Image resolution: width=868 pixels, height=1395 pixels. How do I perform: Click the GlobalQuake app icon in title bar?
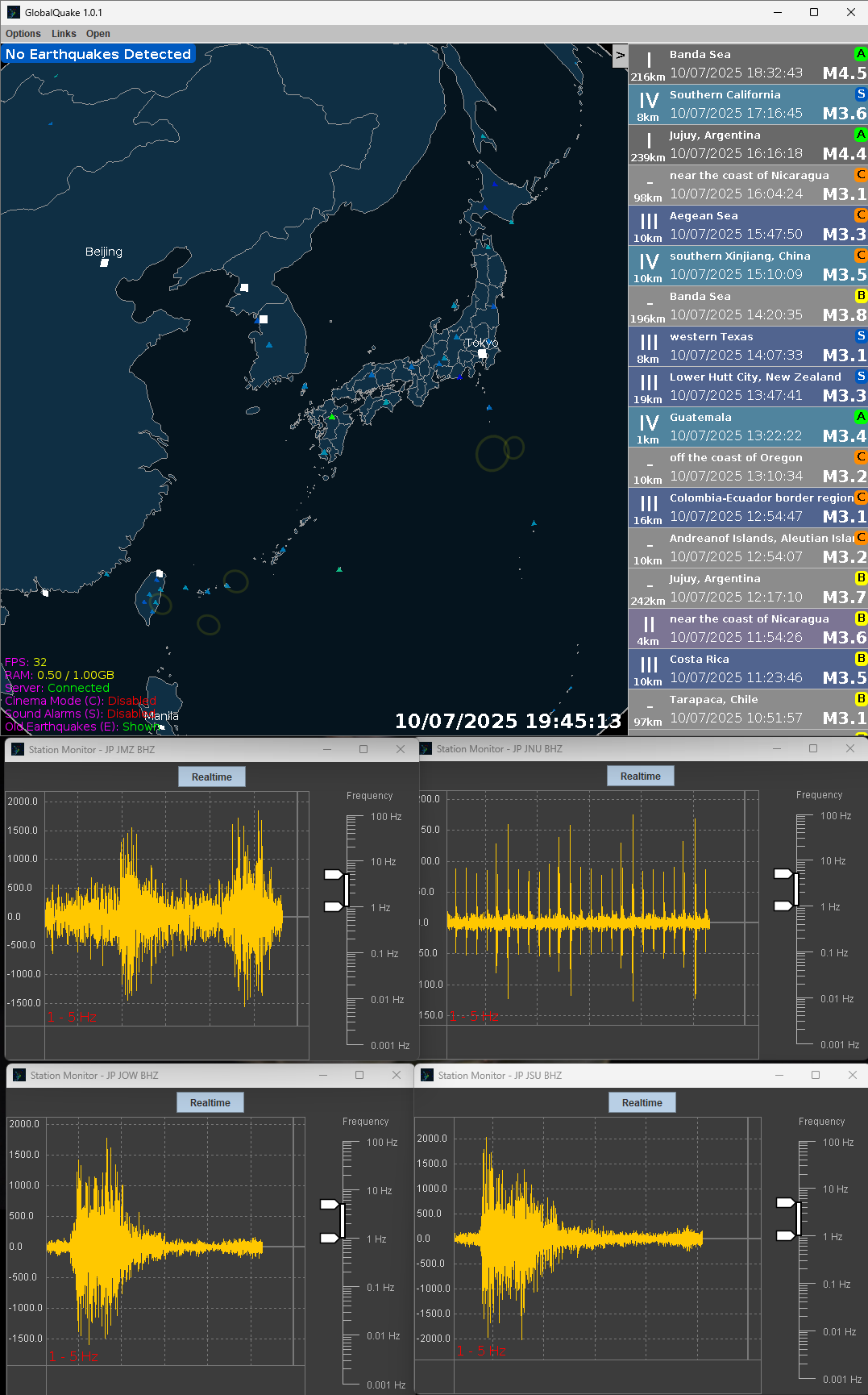pos(13,12)
